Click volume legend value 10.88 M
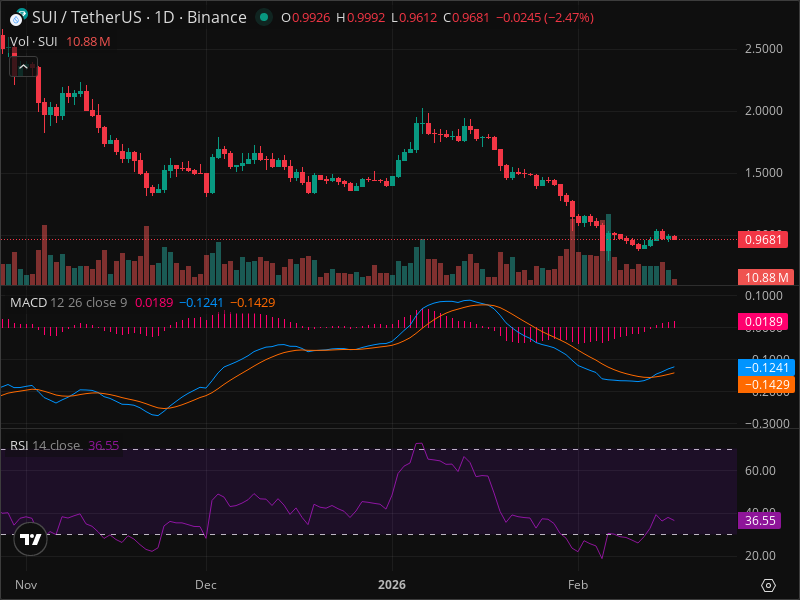Image resolution: width=800 pixels, height=600 pixels. click(x=88, y=42)
